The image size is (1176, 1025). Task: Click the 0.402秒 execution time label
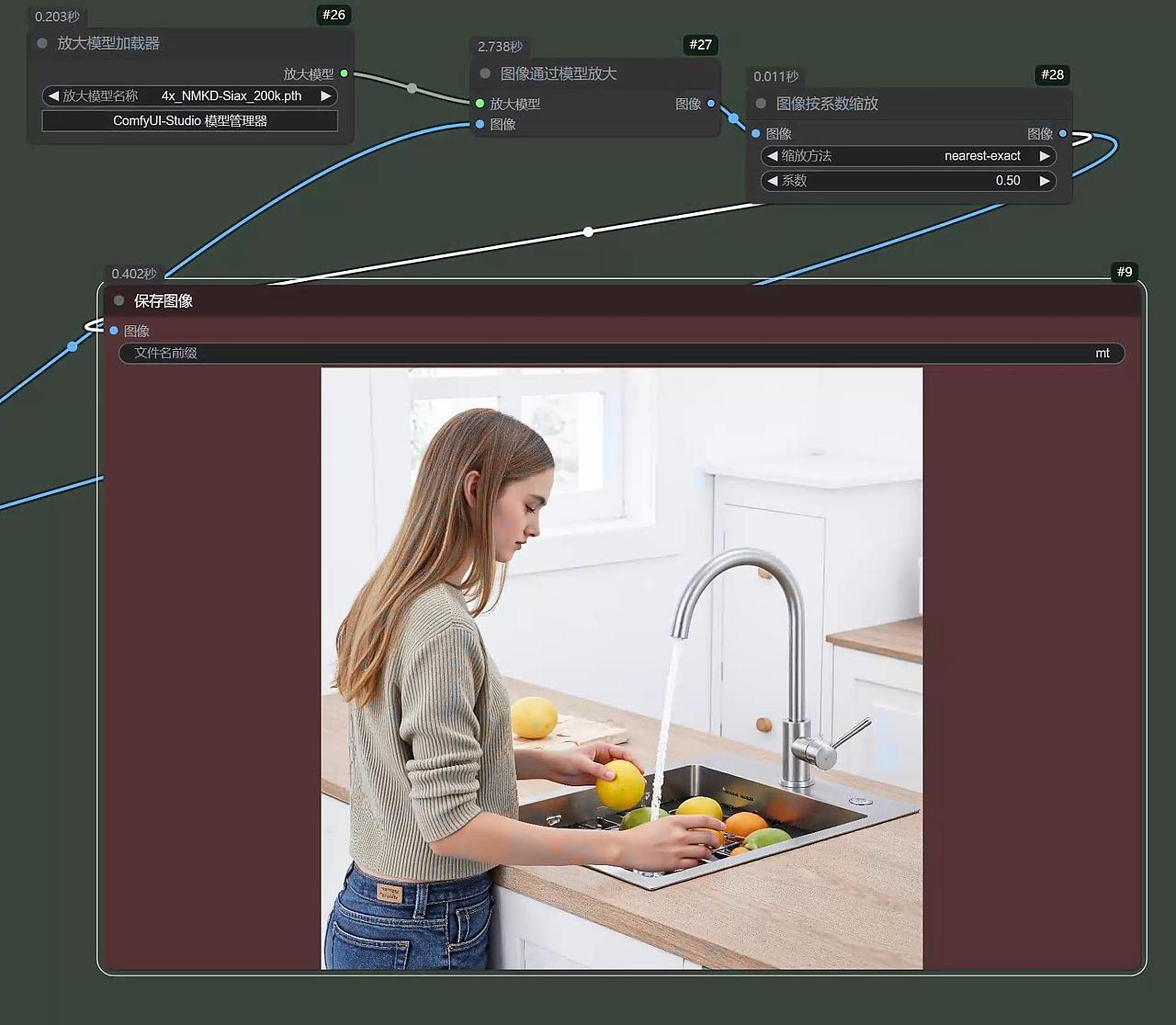[x=134, y=274]
